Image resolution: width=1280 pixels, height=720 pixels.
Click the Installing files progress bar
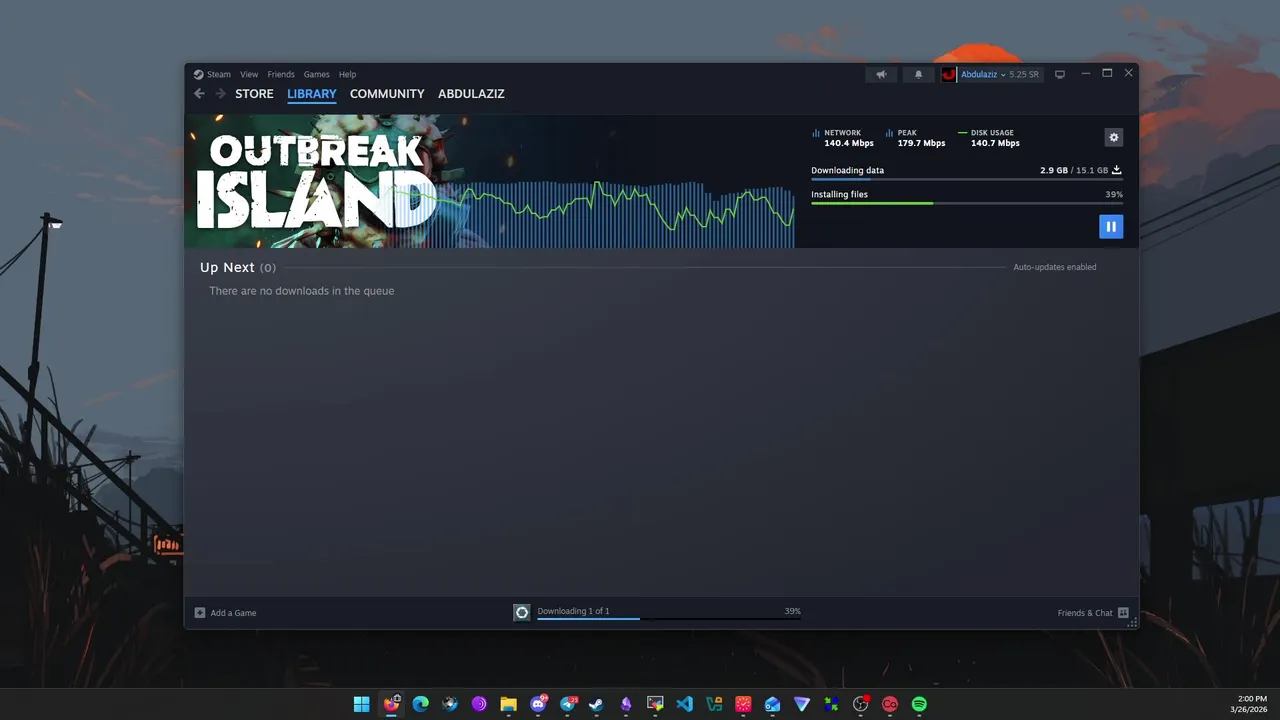967,204
